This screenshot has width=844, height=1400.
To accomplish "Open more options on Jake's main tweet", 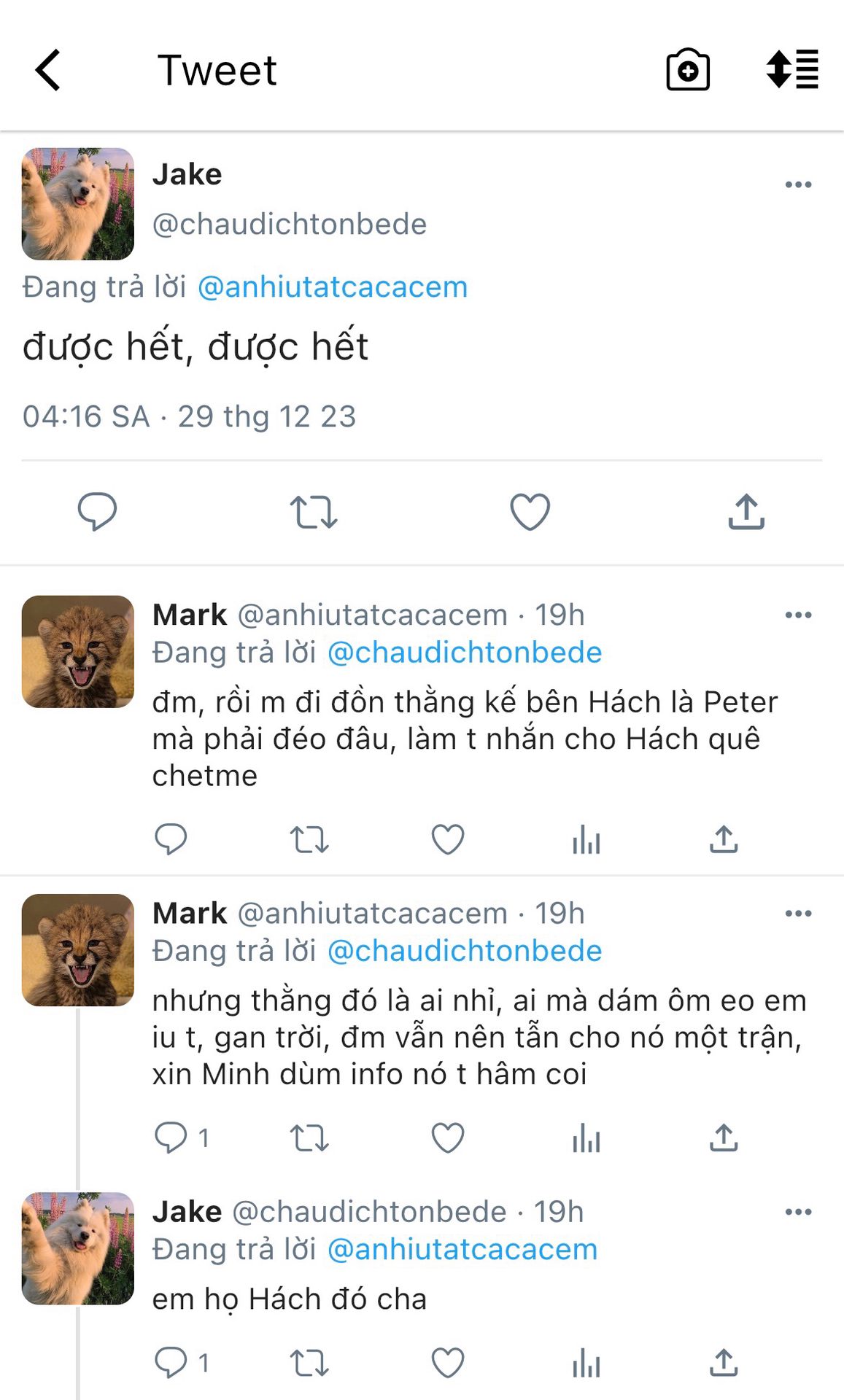I will click(x=798, y=184).
